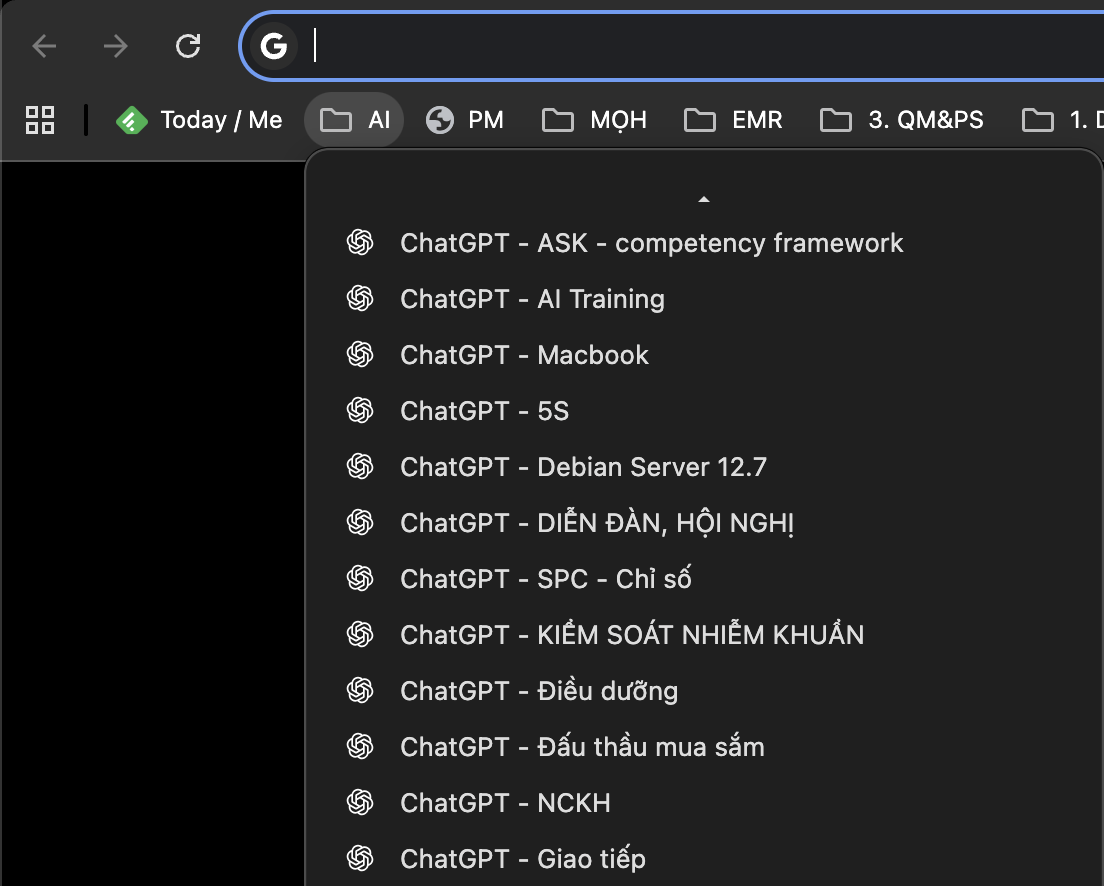Open ChatGPT - Giao tiếp bookmark
The image size is (1104, 886).
(522, 859)
